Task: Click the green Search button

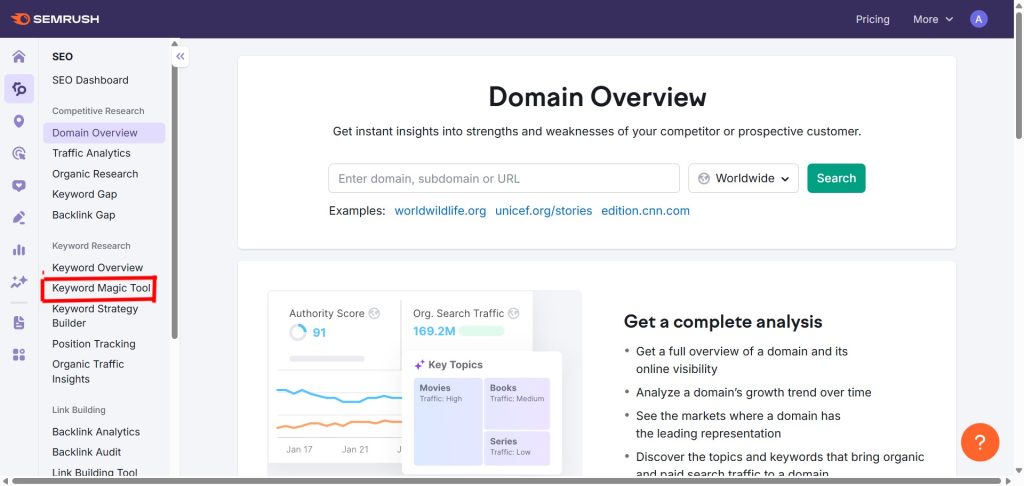Action: (x=835, y=178)
